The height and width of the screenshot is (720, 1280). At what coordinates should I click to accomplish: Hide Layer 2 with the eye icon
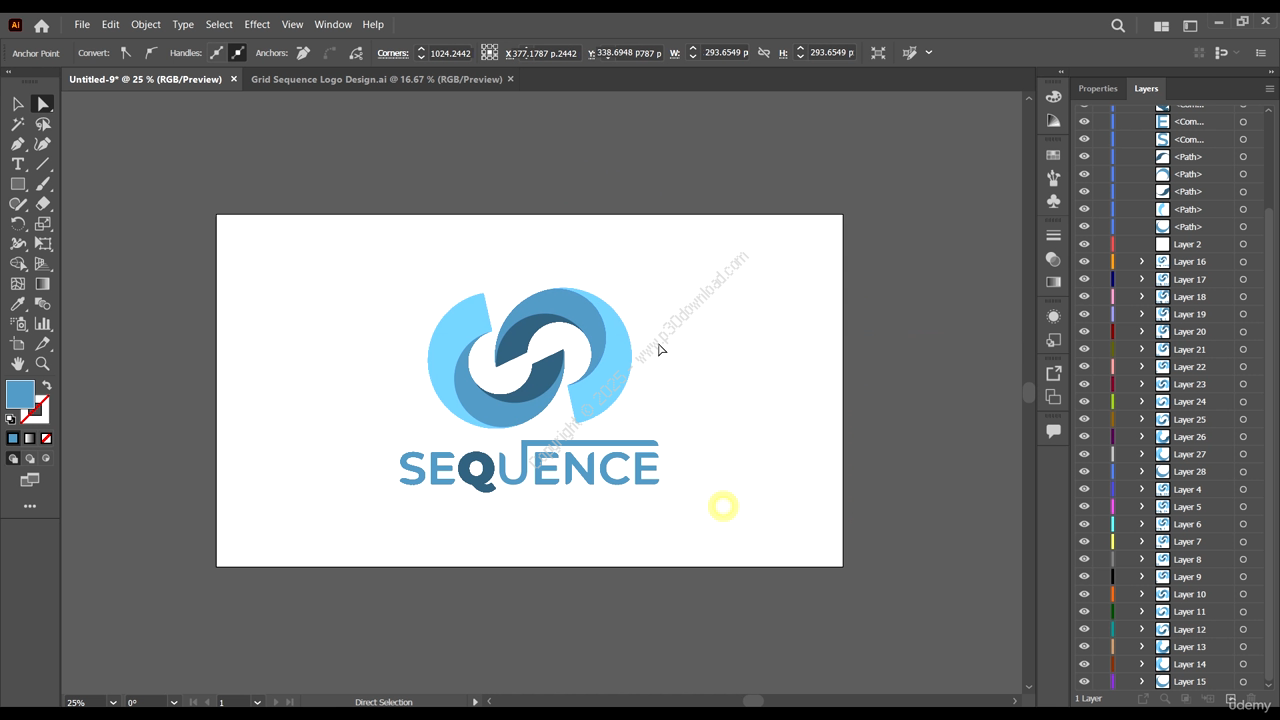tap(1084, 244)
